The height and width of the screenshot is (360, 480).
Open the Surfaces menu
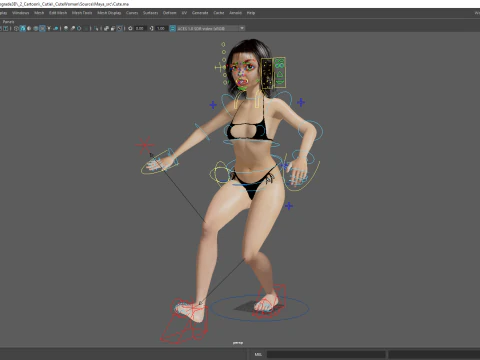pos(150,13)
